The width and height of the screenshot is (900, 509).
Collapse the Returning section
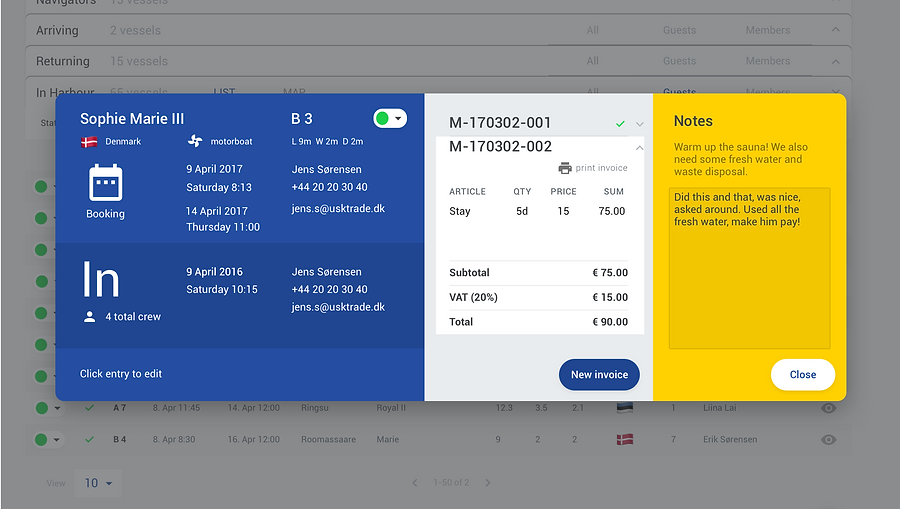tap(836, 61)
